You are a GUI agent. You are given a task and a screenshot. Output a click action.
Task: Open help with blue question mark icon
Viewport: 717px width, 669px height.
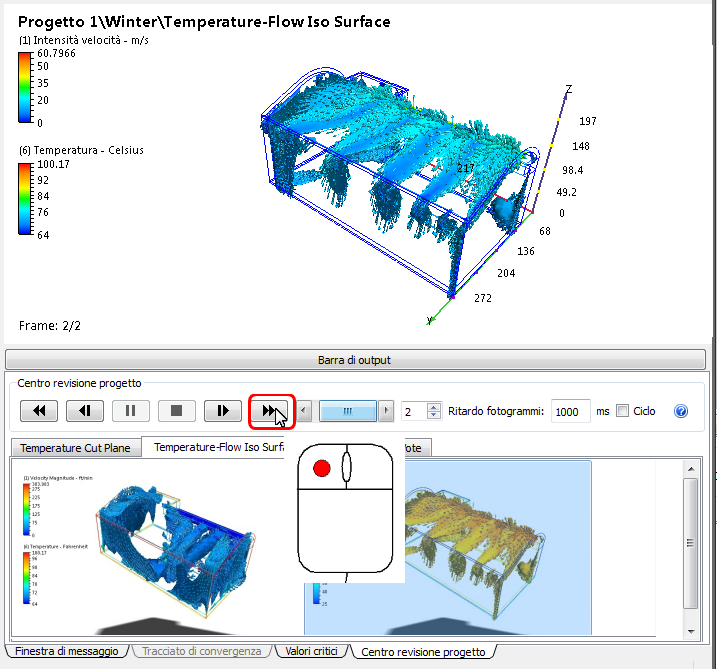pos(680,411)
